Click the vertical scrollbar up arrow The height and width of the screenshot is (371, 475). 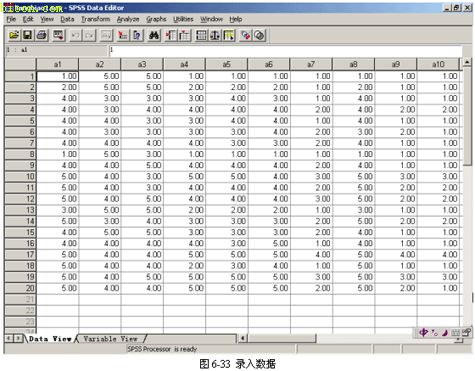pos(467,62)
